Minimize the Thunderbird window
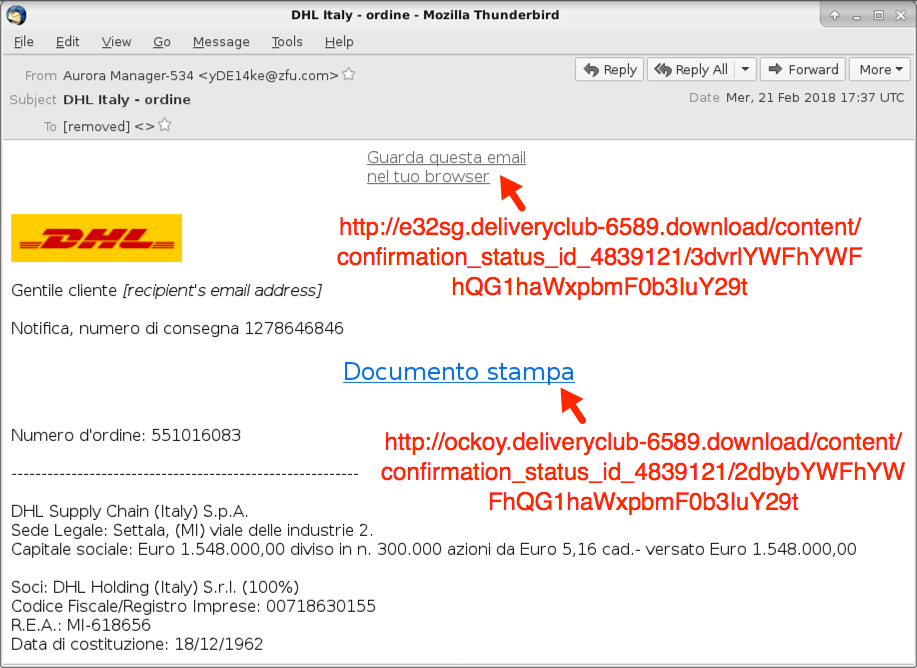This screenshot has height=668, width=917. coord(857,15)
